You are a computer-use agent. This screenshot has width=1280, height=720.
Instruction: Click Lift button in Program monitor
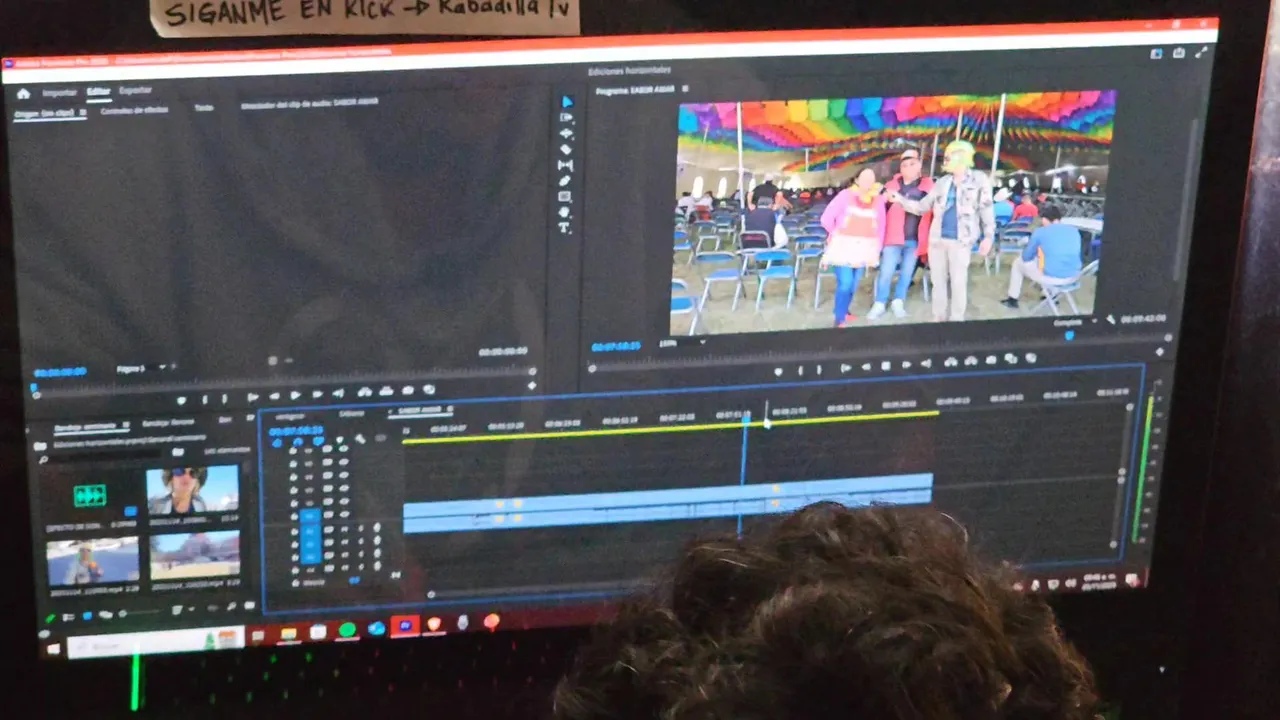[x=949, y=362]
